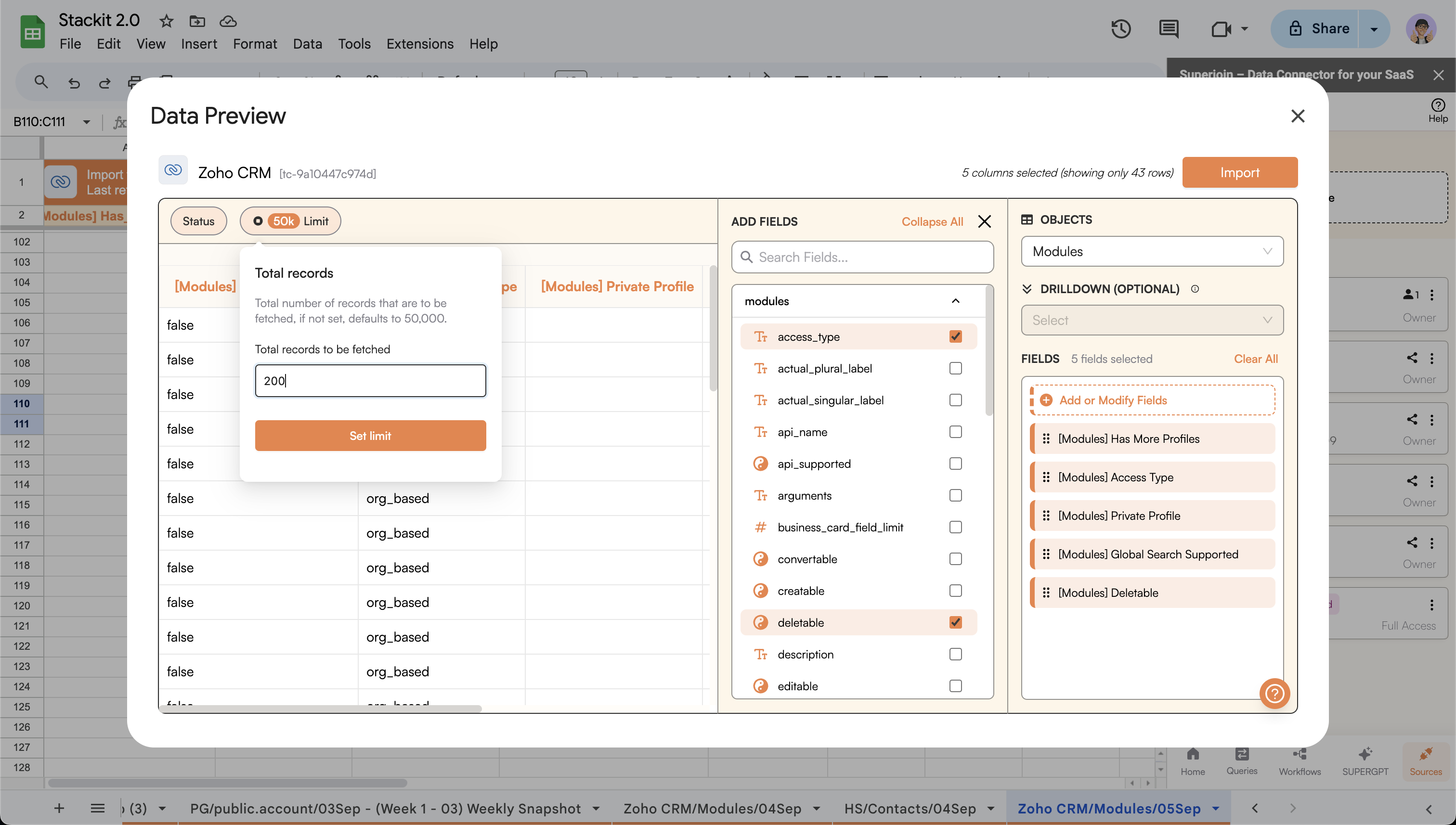1456x825 pixels.
Task: Click the Set limit button
Action: 370,436
